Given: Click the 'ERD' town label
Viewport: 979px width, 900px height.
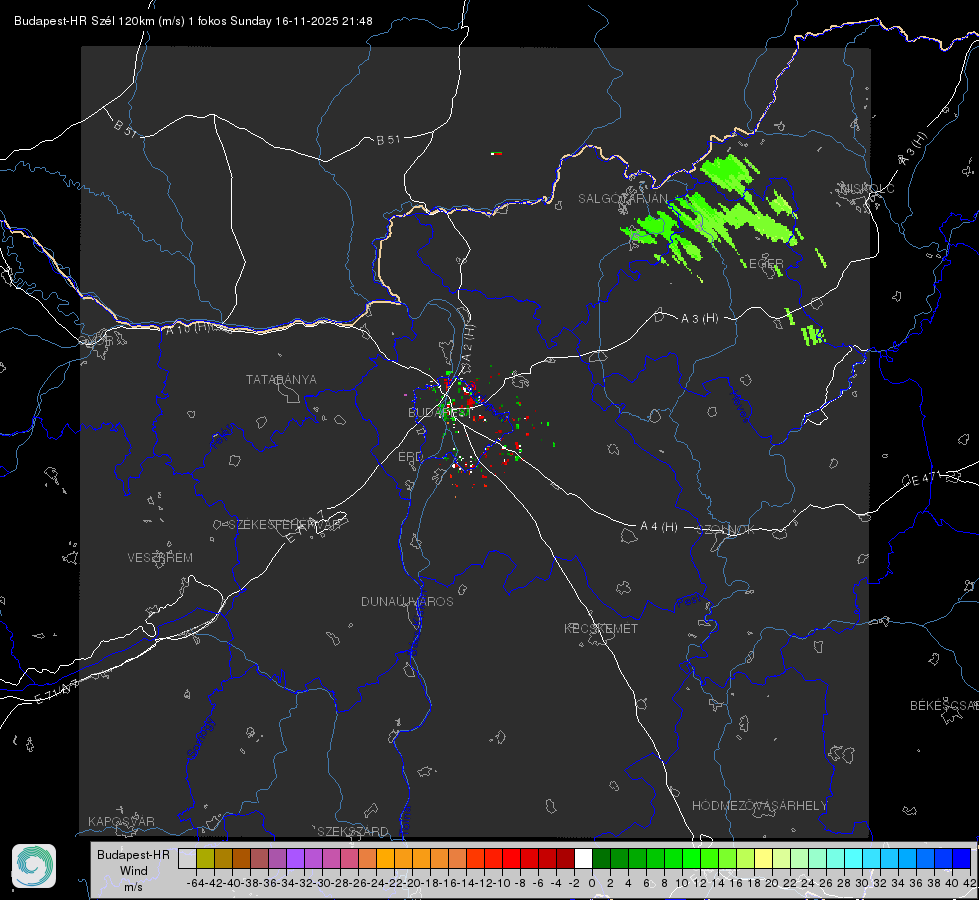Looking at the screenshot, I should pyautogui.click(x=410, y=457).
